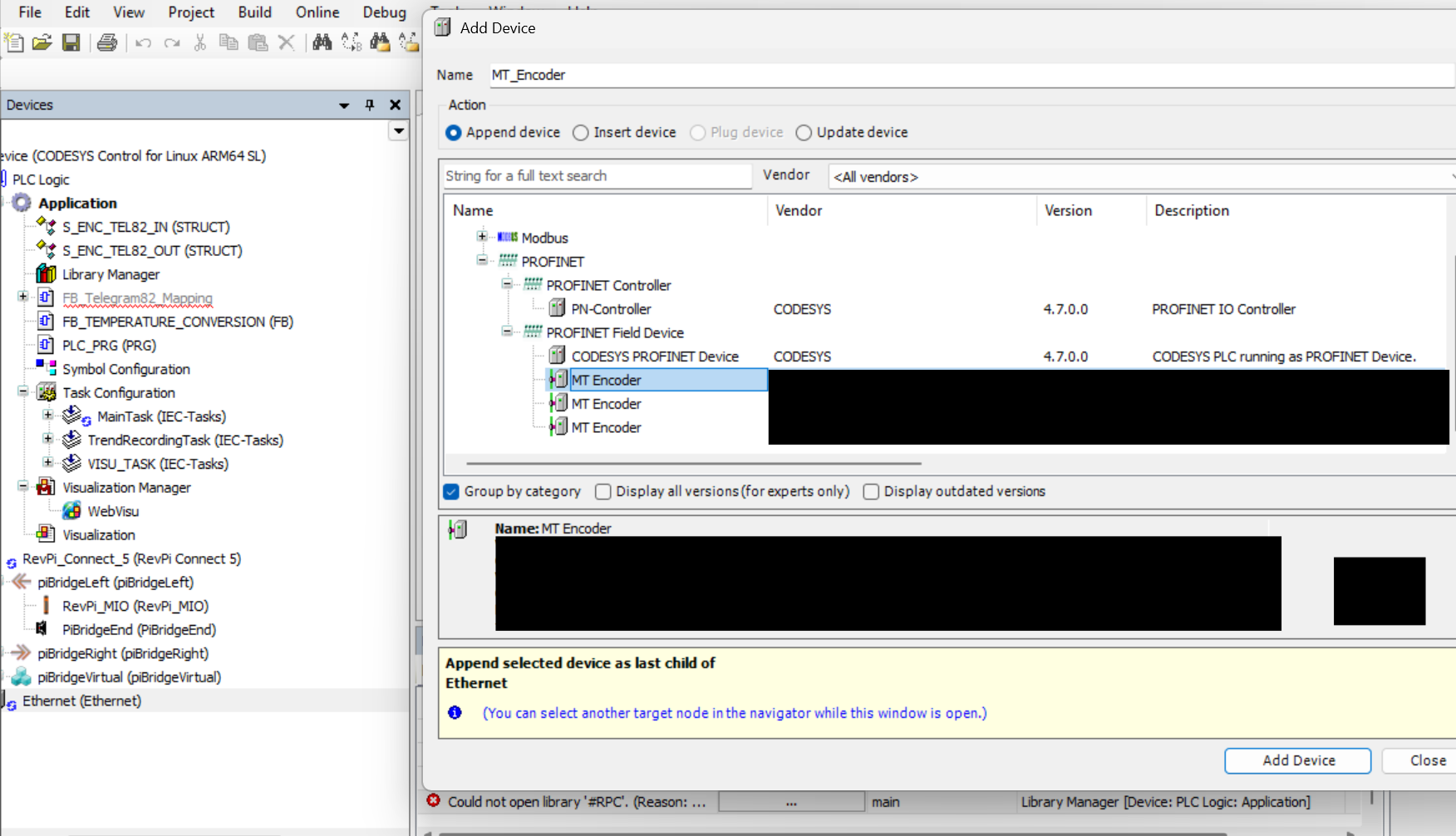The width and height of the screenshot is (1456, 836).
Task: Open the Build menu
Action: tap(254, 12)
